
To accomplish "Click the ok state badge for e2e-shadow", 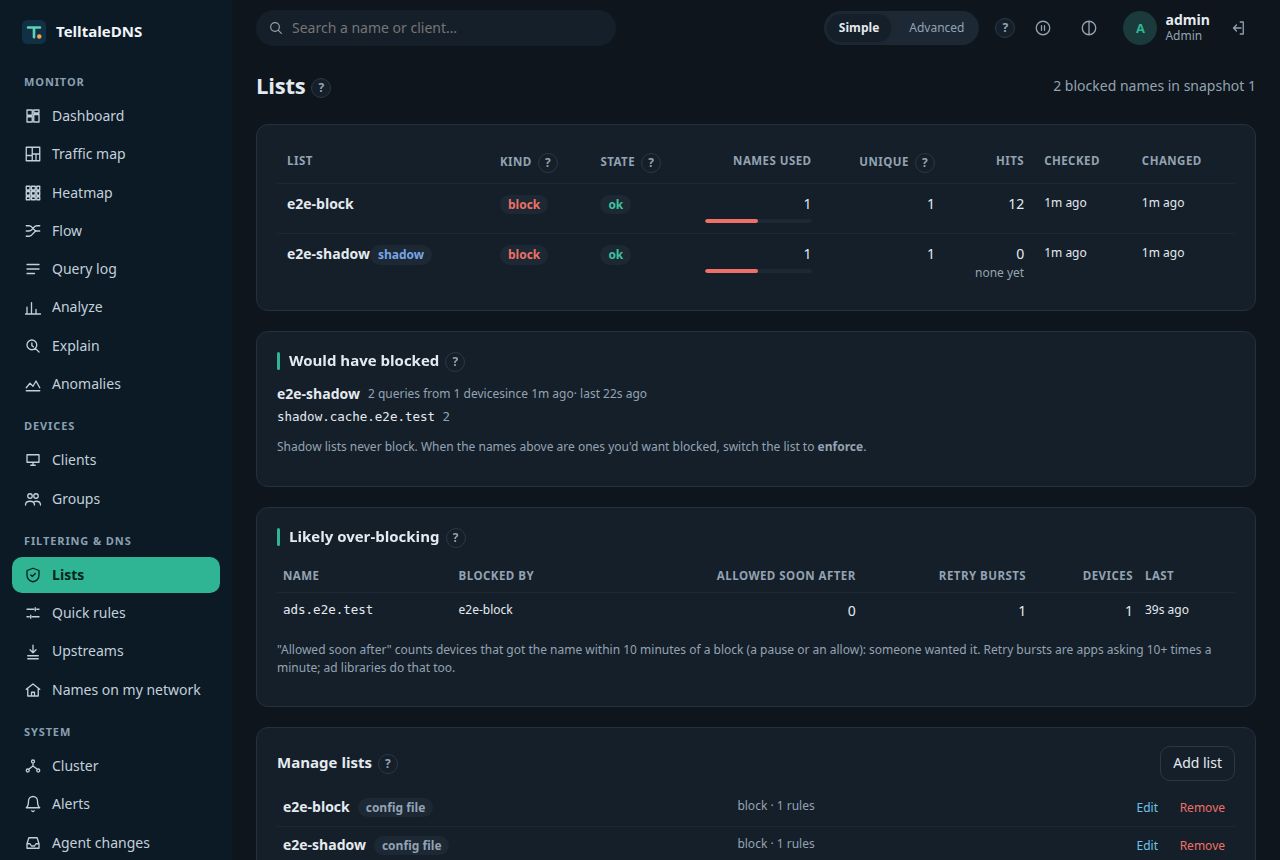I will tap(615, 255).
